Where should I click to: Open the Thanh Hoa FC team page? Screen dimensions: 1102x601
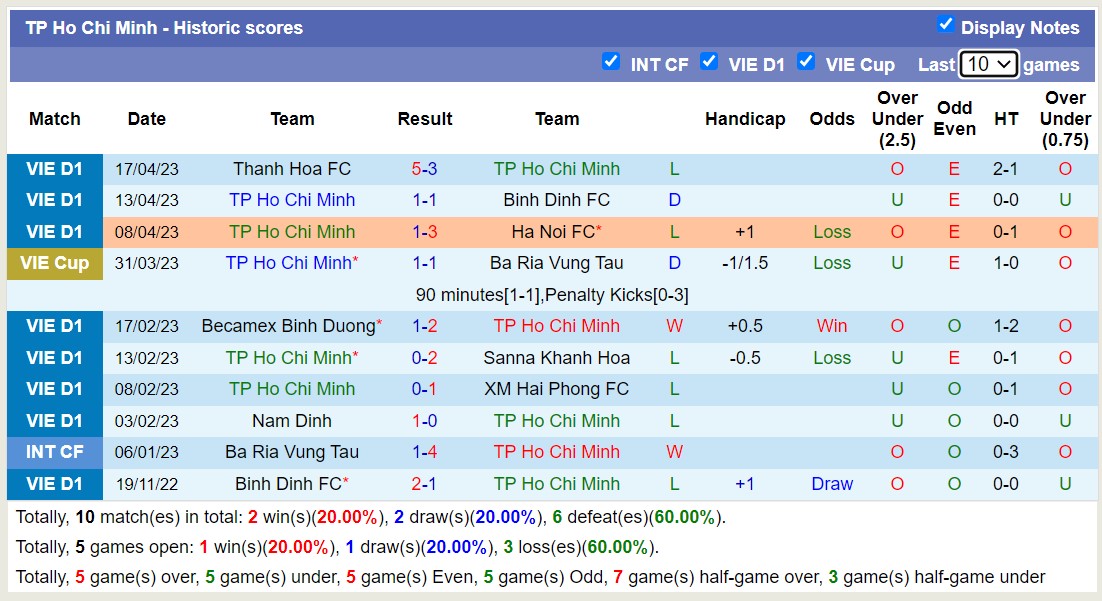point(291,168)
